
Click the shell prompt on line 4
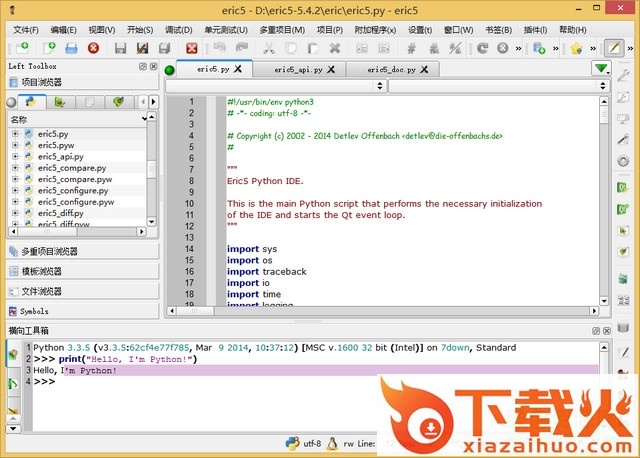pos(45,381)
